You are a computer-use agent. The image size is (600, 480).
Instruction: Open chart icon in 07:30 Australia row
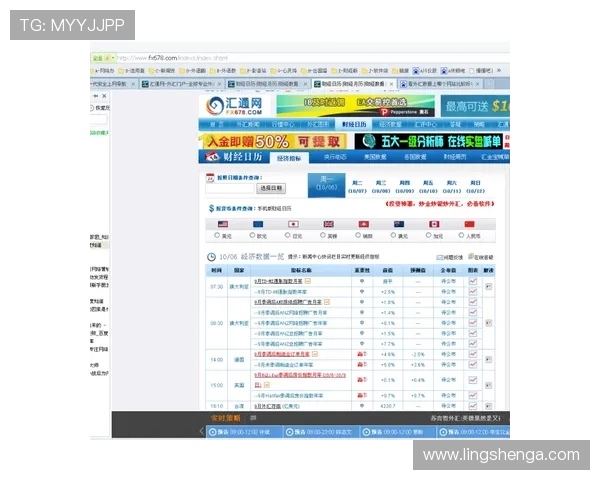pos(473,283)
